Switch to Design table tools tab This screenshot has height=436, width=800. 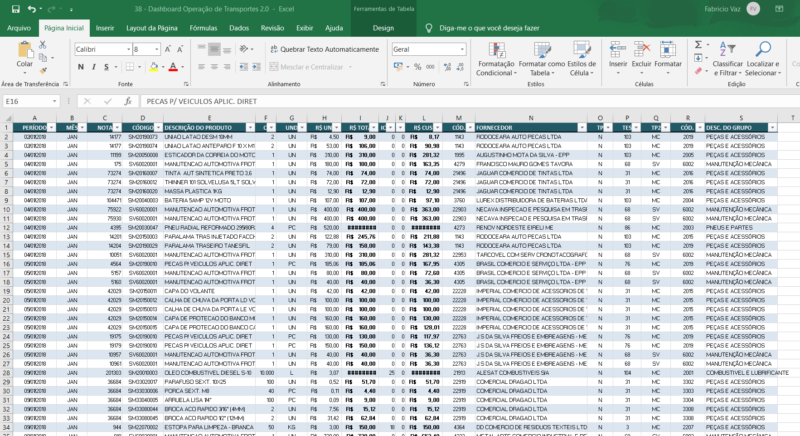click(383, 28)
